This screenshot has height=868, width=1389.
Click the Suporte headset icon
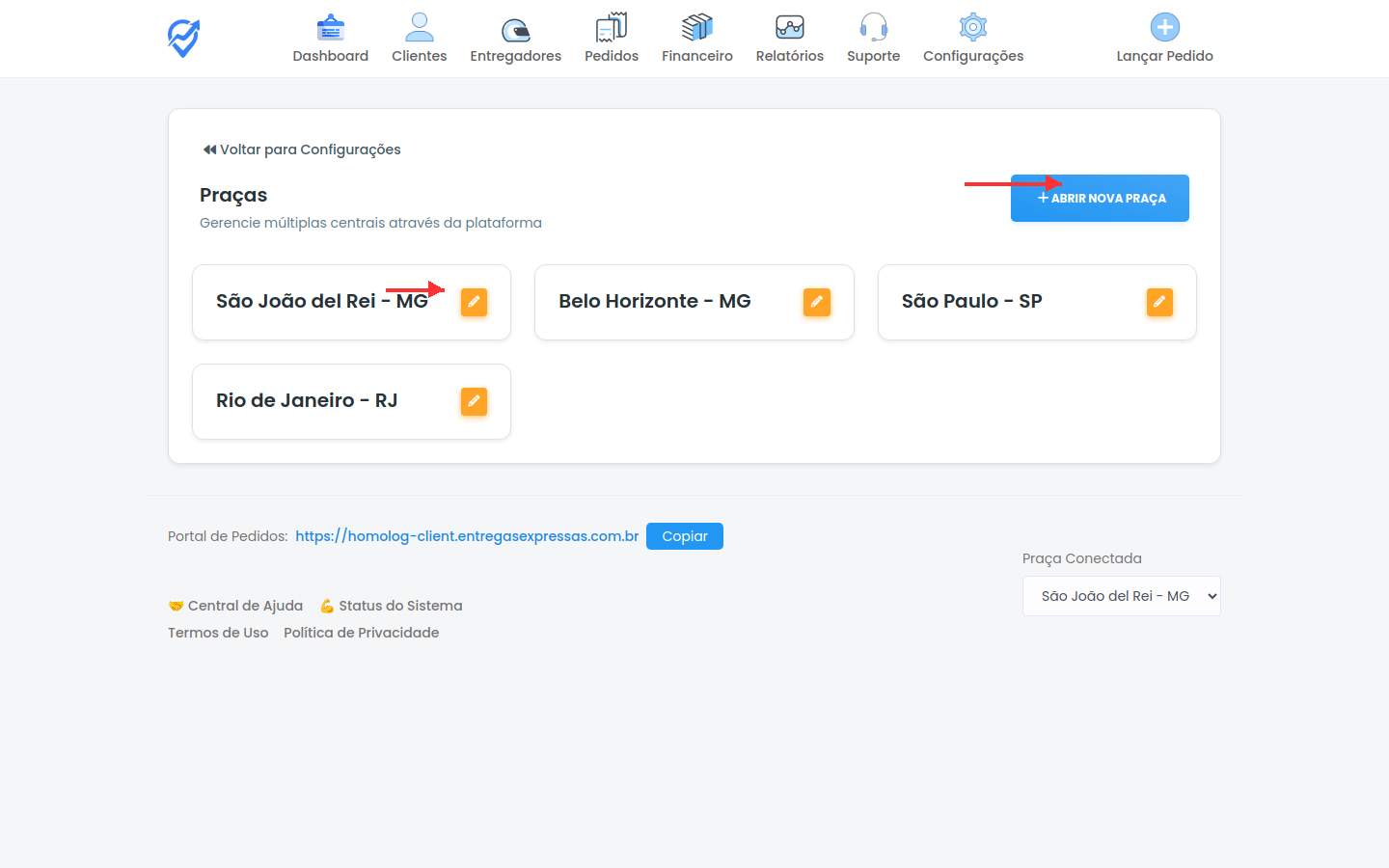point(873,28)
